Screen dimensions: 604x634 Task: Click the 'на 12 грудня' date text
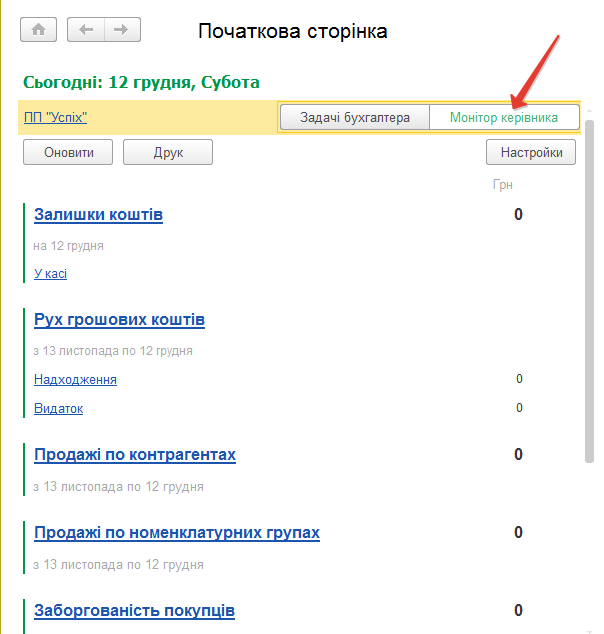click(x=68, y=246)
